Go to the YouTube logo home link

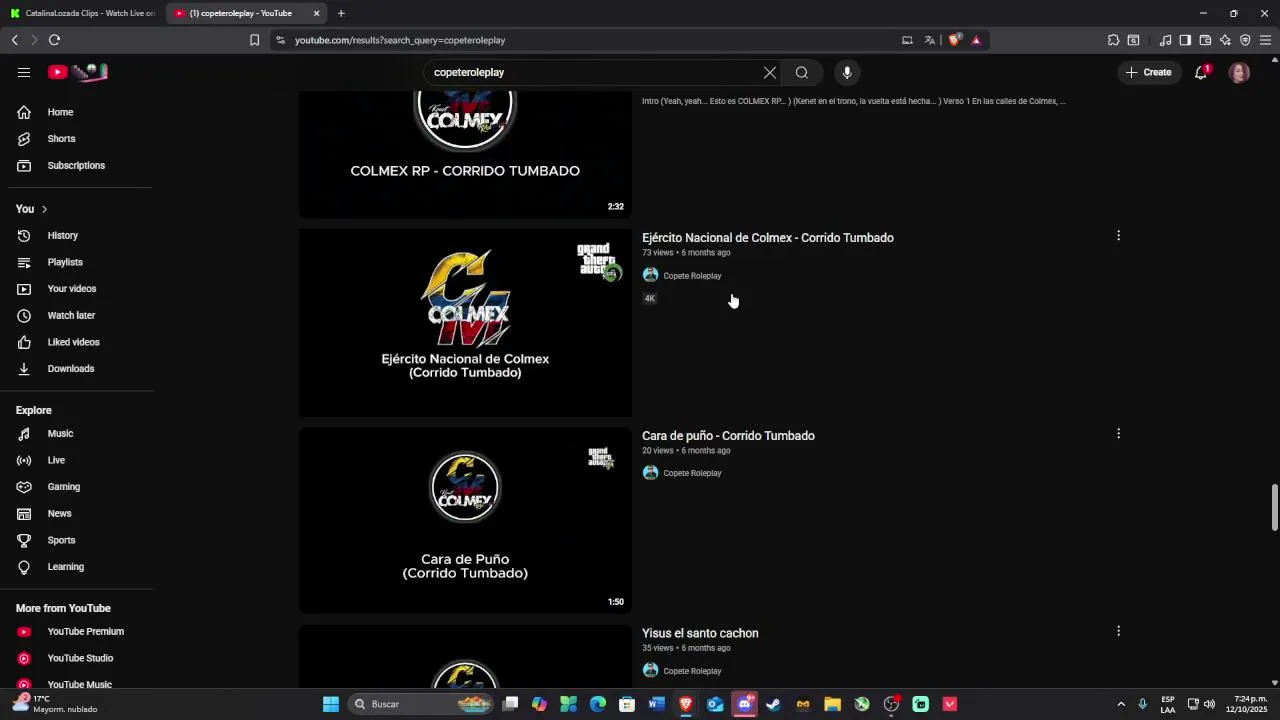tap(78, 72)
